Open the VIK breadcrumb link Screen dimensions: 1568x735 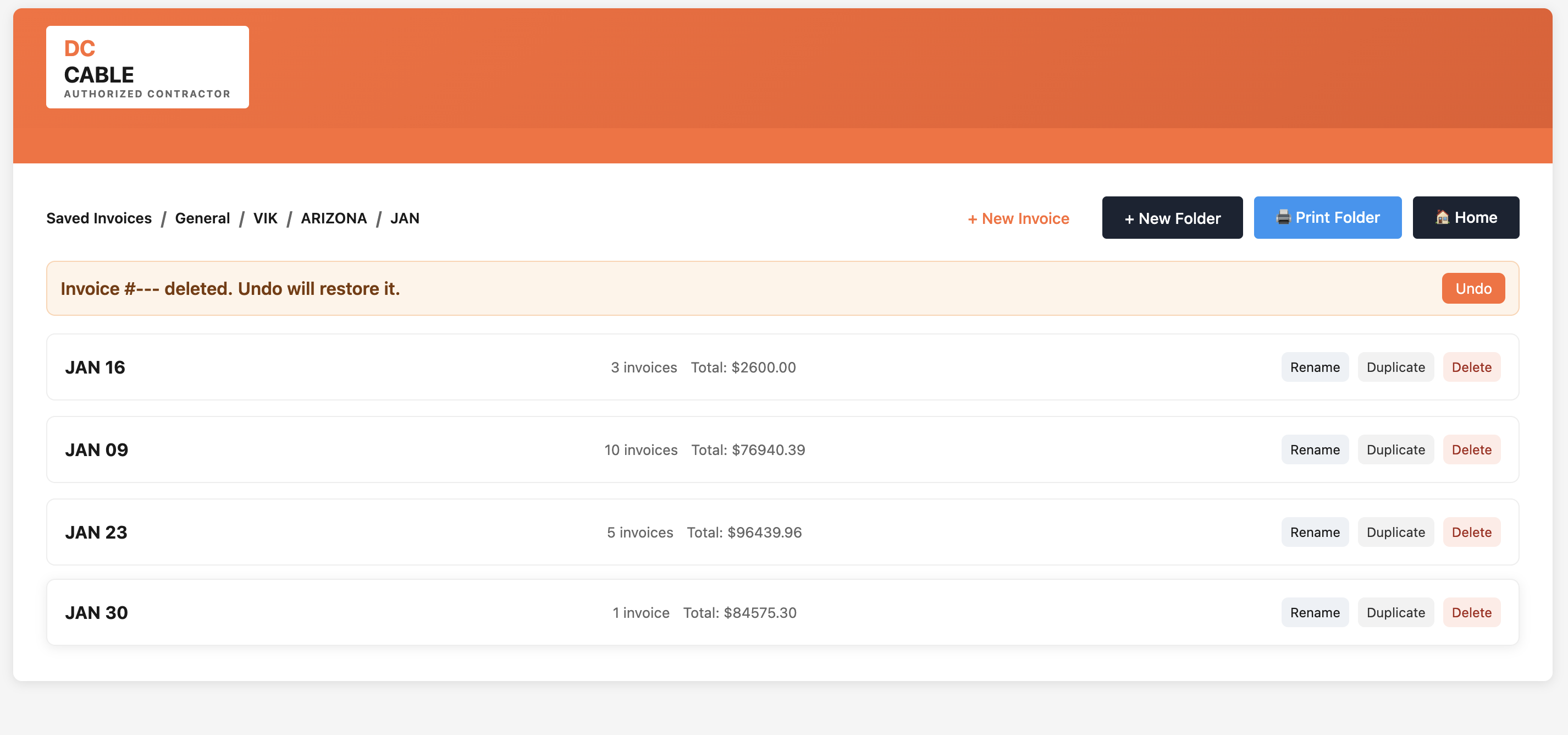tap(265, 218)
